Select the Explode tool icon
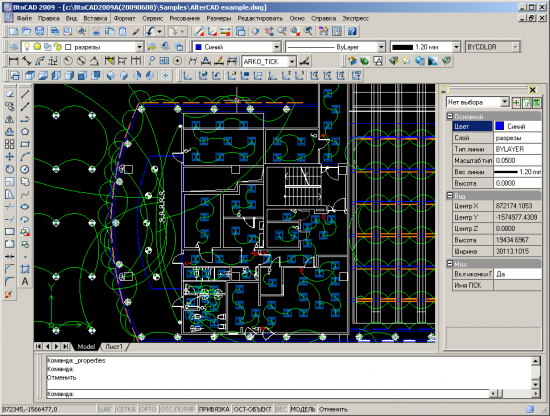 pyautogui.click(x=8, y=294)
